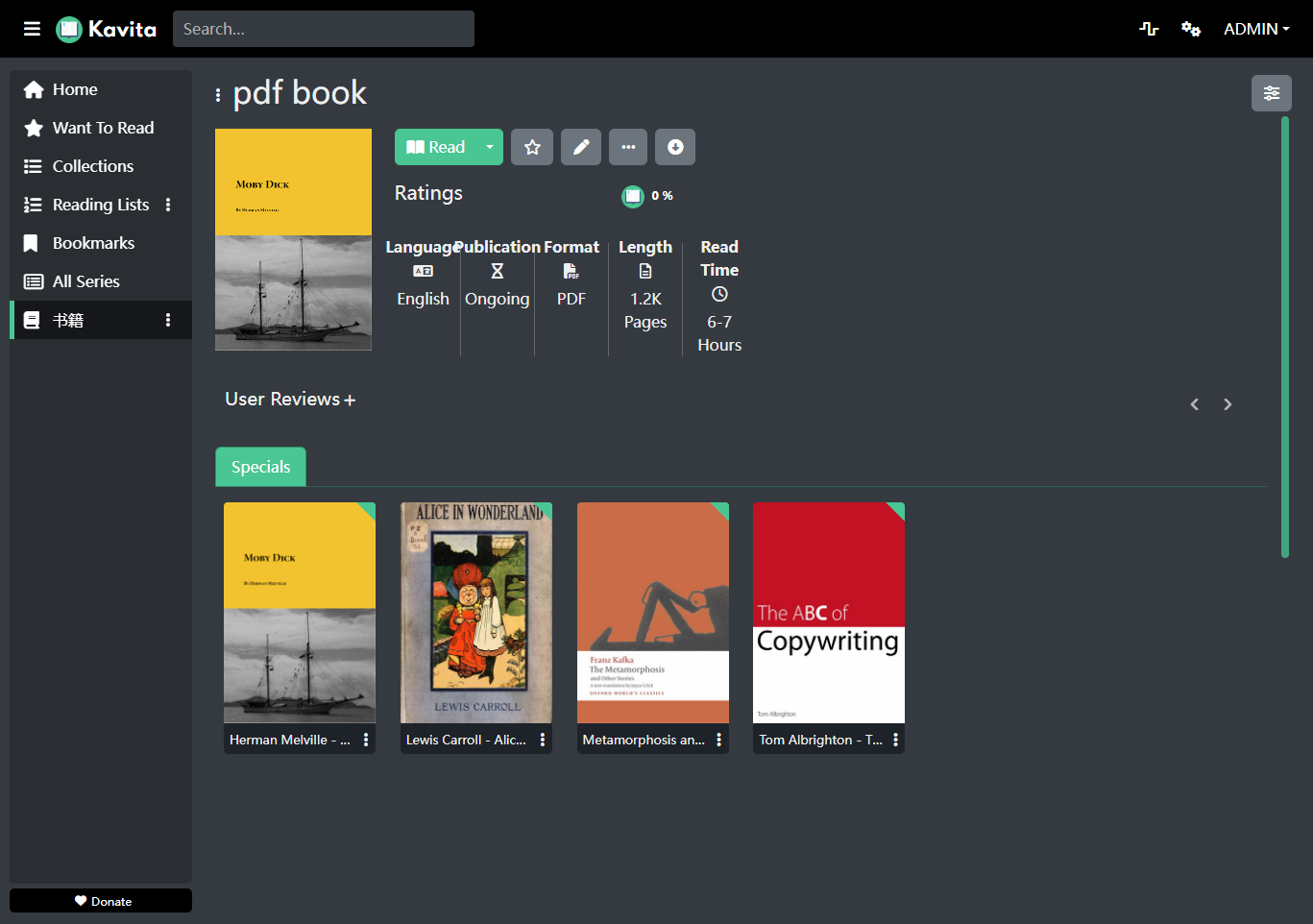Viewport: 1313px width, 924px height.
Task: Click the next reviews chevron arrow
Action: pos(1228,404)
